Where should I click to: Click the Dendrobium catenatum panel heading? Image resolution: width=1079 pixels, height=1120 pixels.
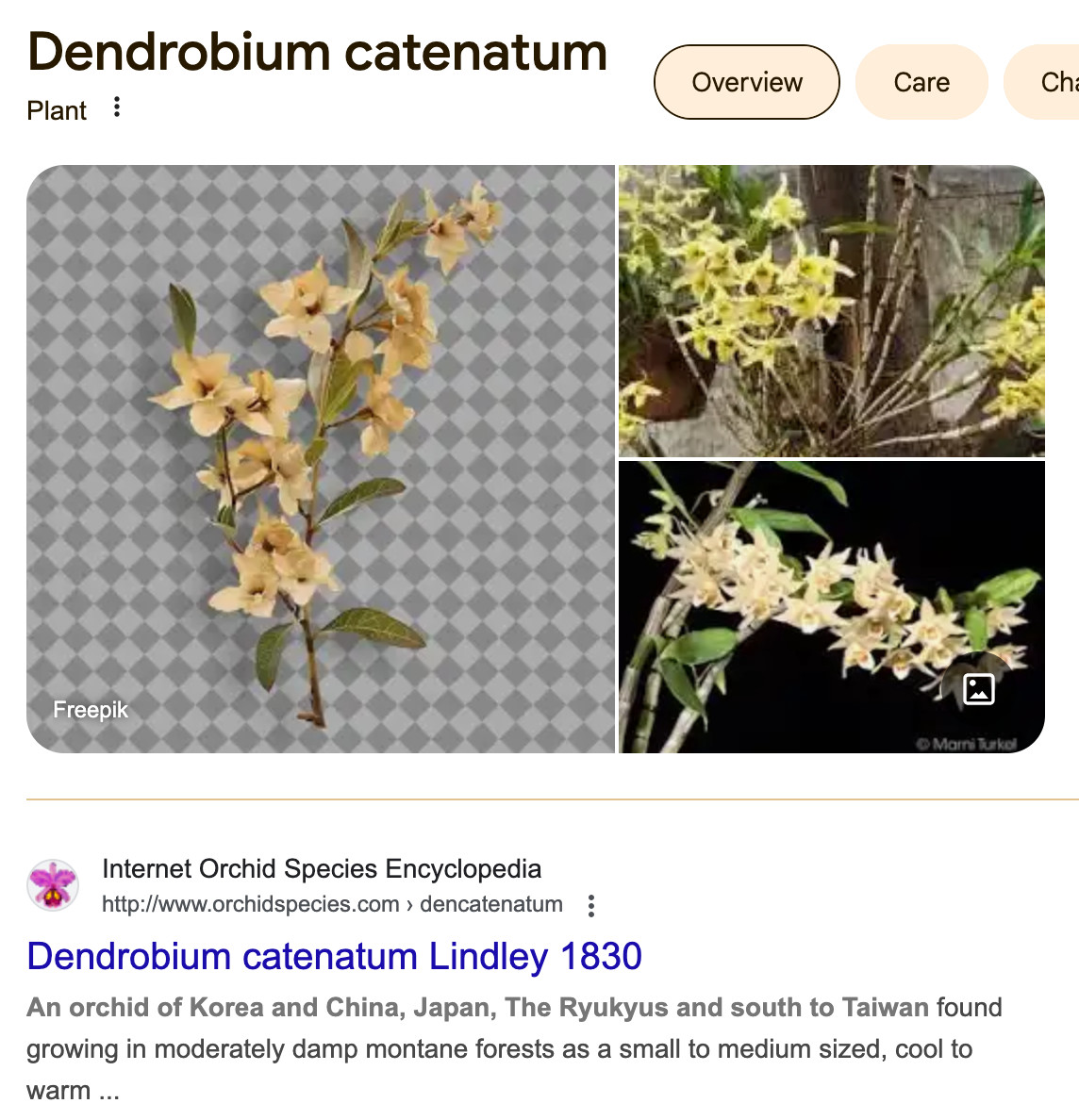coord(317,53)
